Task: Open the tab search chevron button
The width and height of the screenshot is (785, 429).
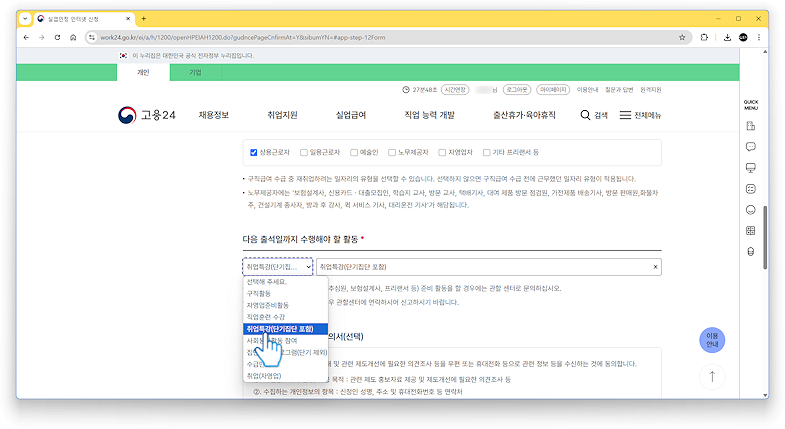Action: pyautogui.click(x=25, y=19)
